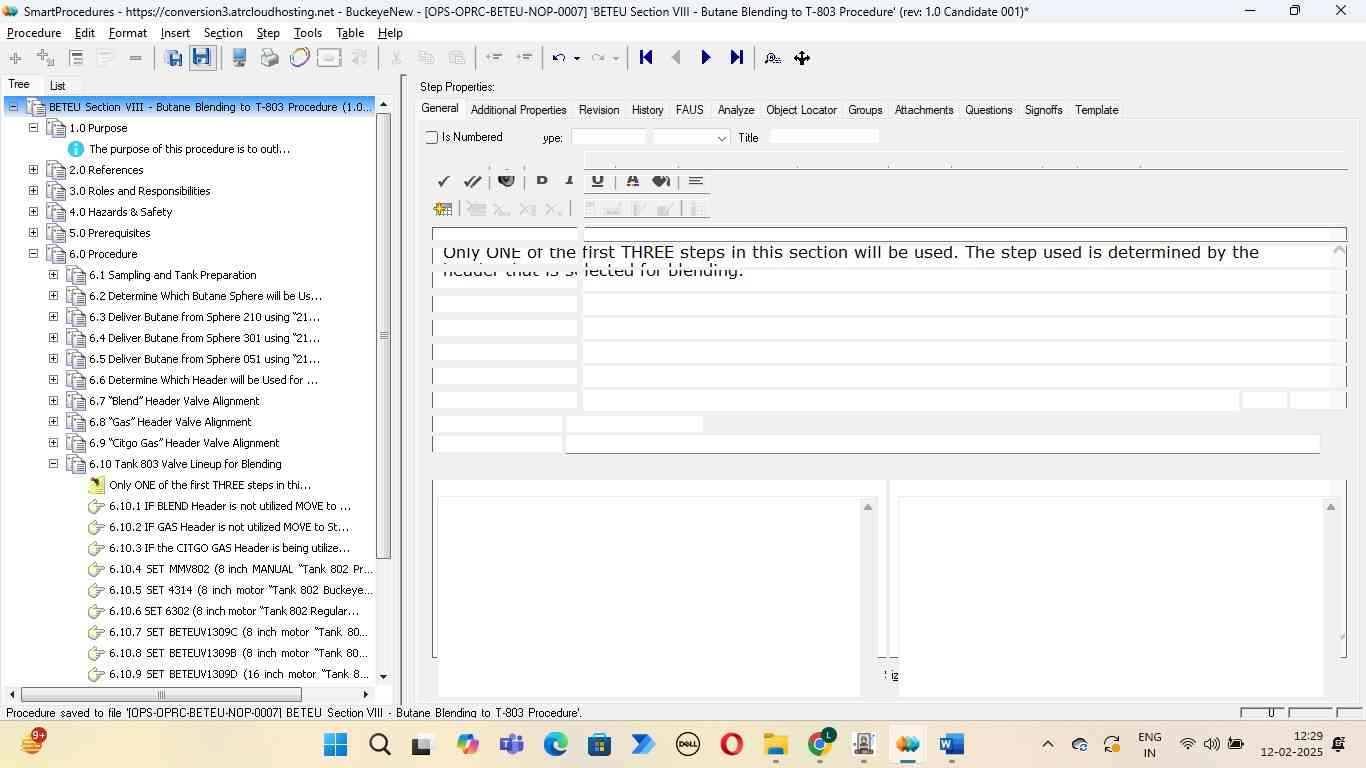Select 6.8 Gas Header Valve Alignment
The width and height of the screenshot is (1366, 768).
coord(170,422)
